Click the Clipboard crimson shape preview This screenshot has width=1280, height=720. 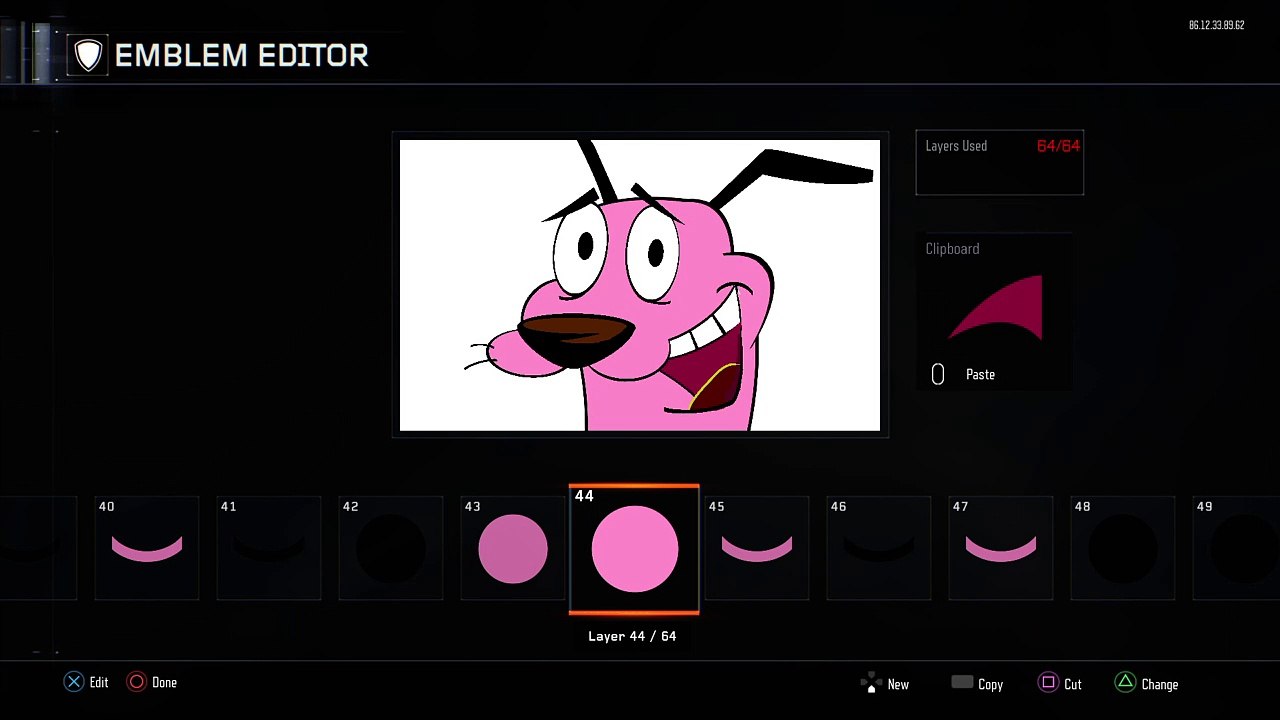pyautogui.click(x=996, y=309)
